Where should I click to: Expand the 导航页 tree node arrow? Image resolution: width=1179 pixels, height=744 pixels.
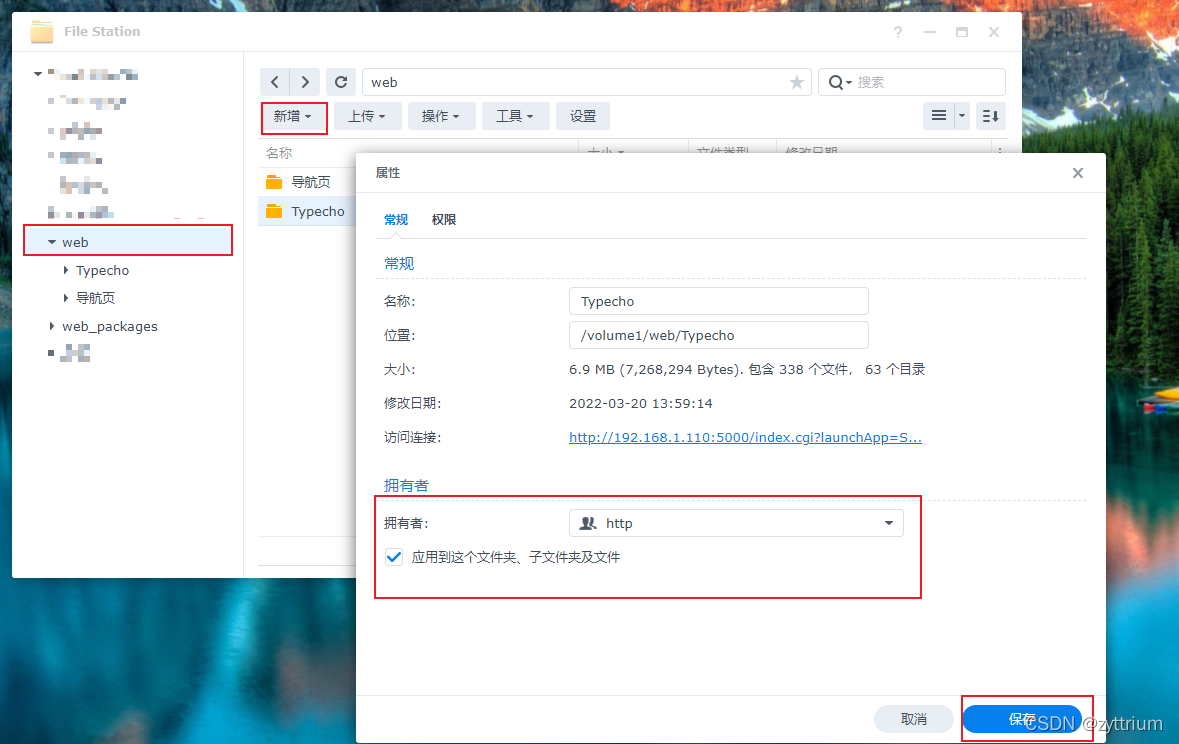[66, 298]
